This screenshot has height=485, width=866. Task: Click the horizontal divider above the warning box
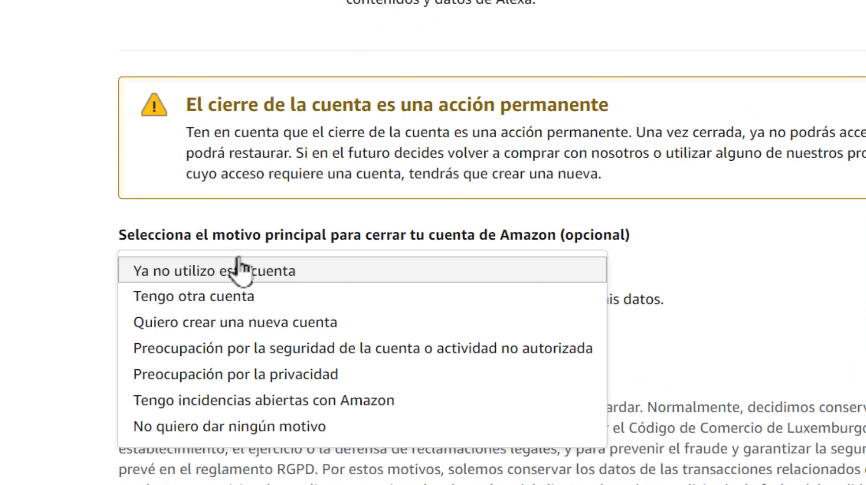490,51
